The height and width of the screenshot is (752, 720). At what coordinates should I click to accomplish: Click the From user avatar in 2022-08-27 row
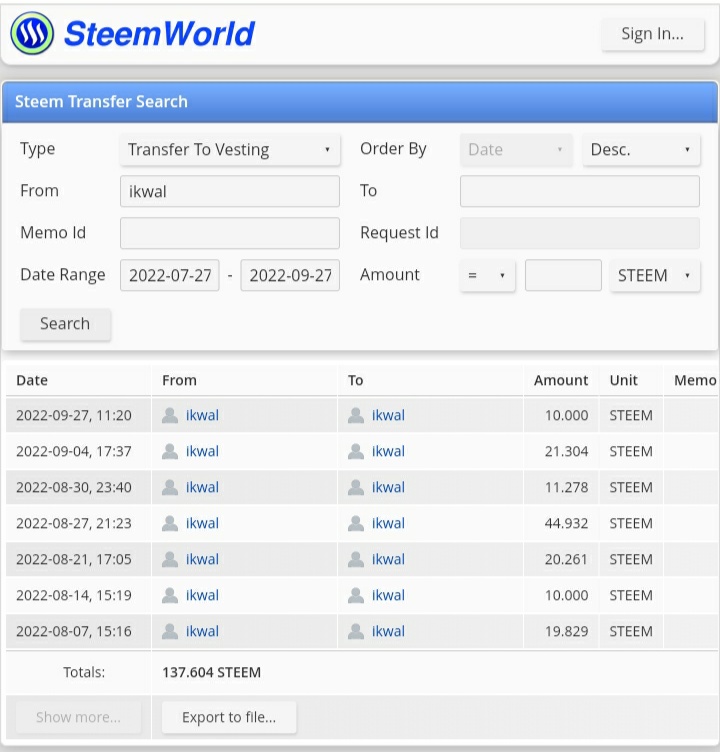170,523
